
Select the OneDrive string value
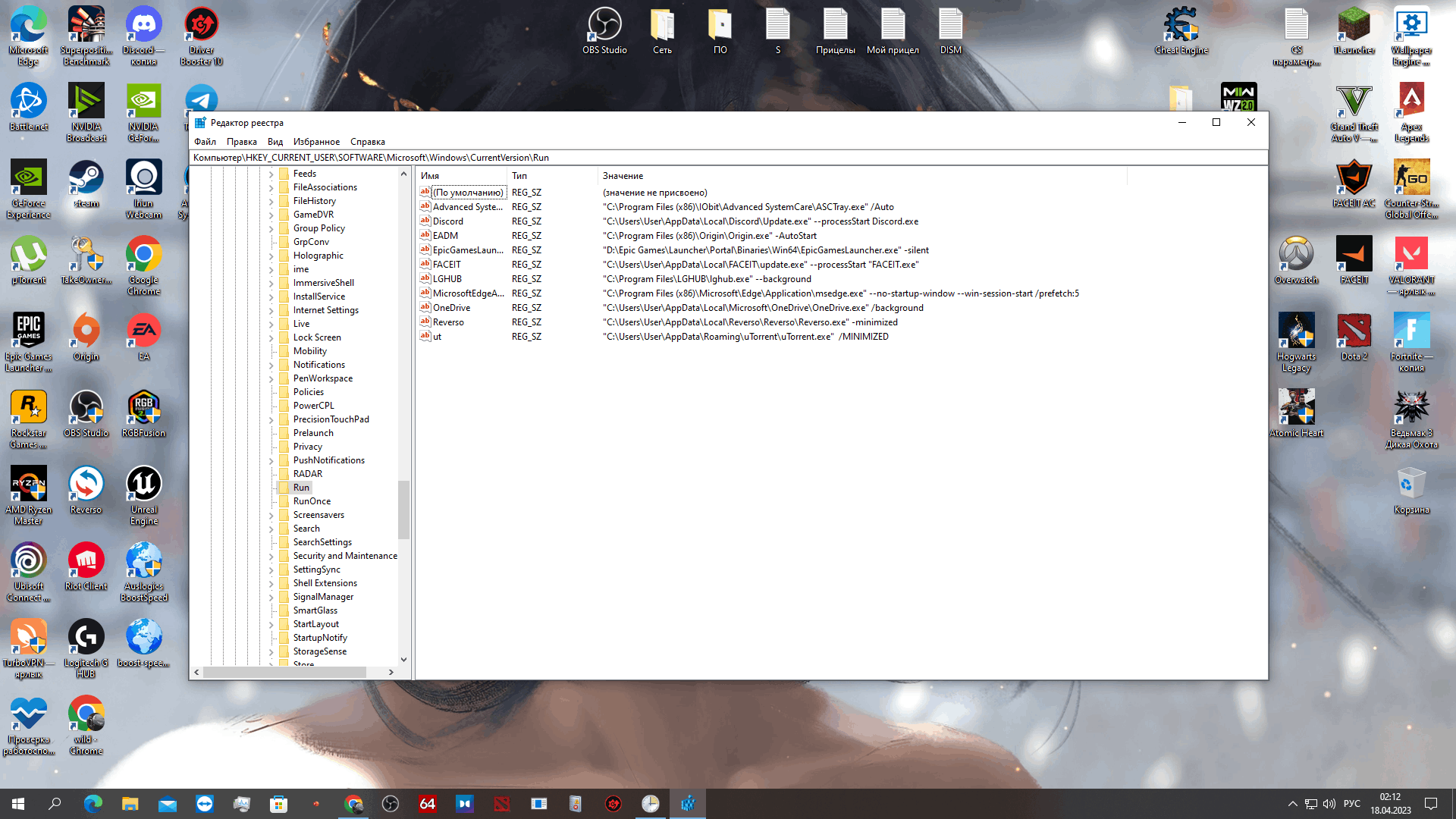pos(451,308)
